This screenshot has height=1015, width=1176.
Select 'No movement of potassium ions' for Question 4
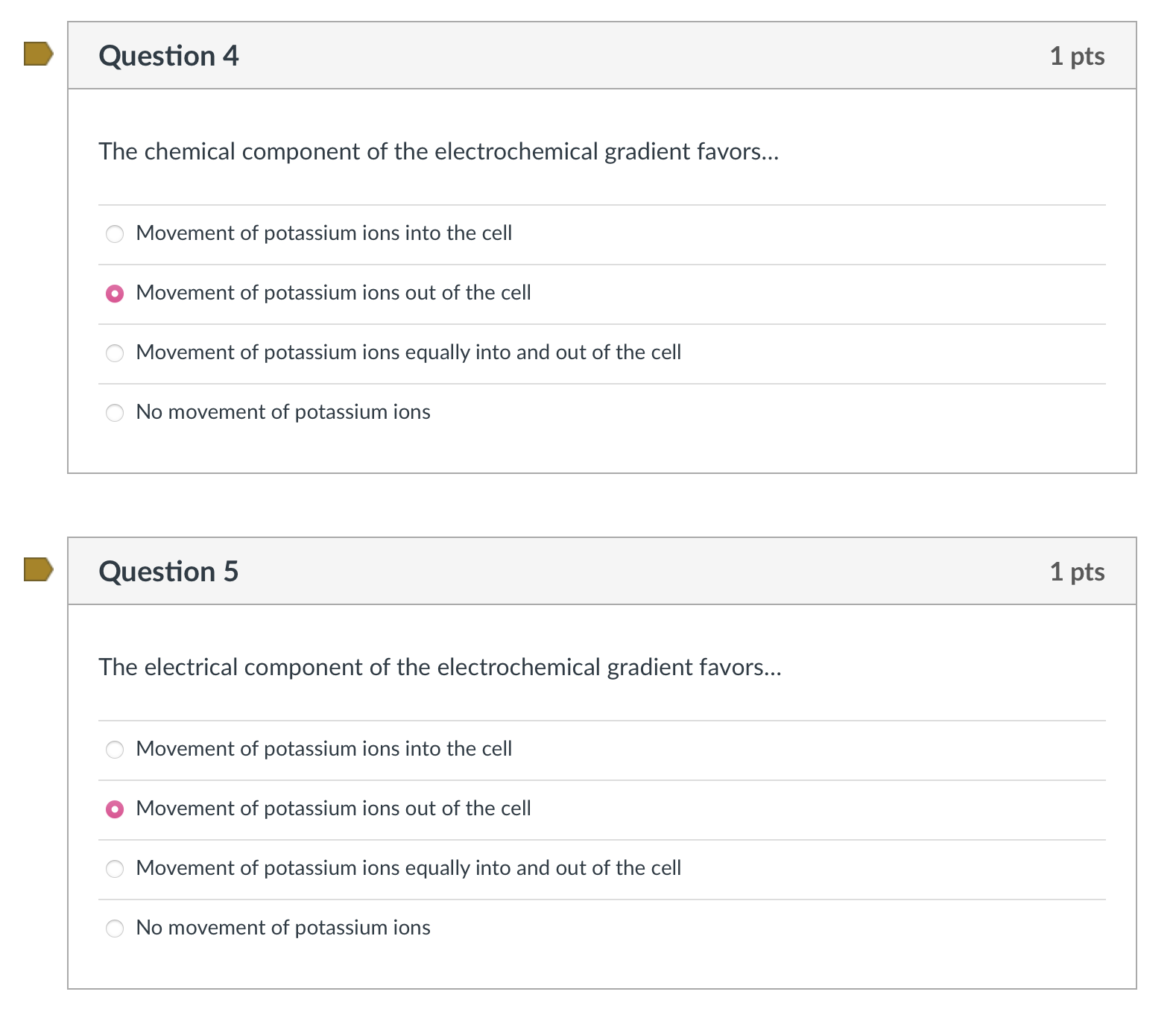tap(115, 412)
